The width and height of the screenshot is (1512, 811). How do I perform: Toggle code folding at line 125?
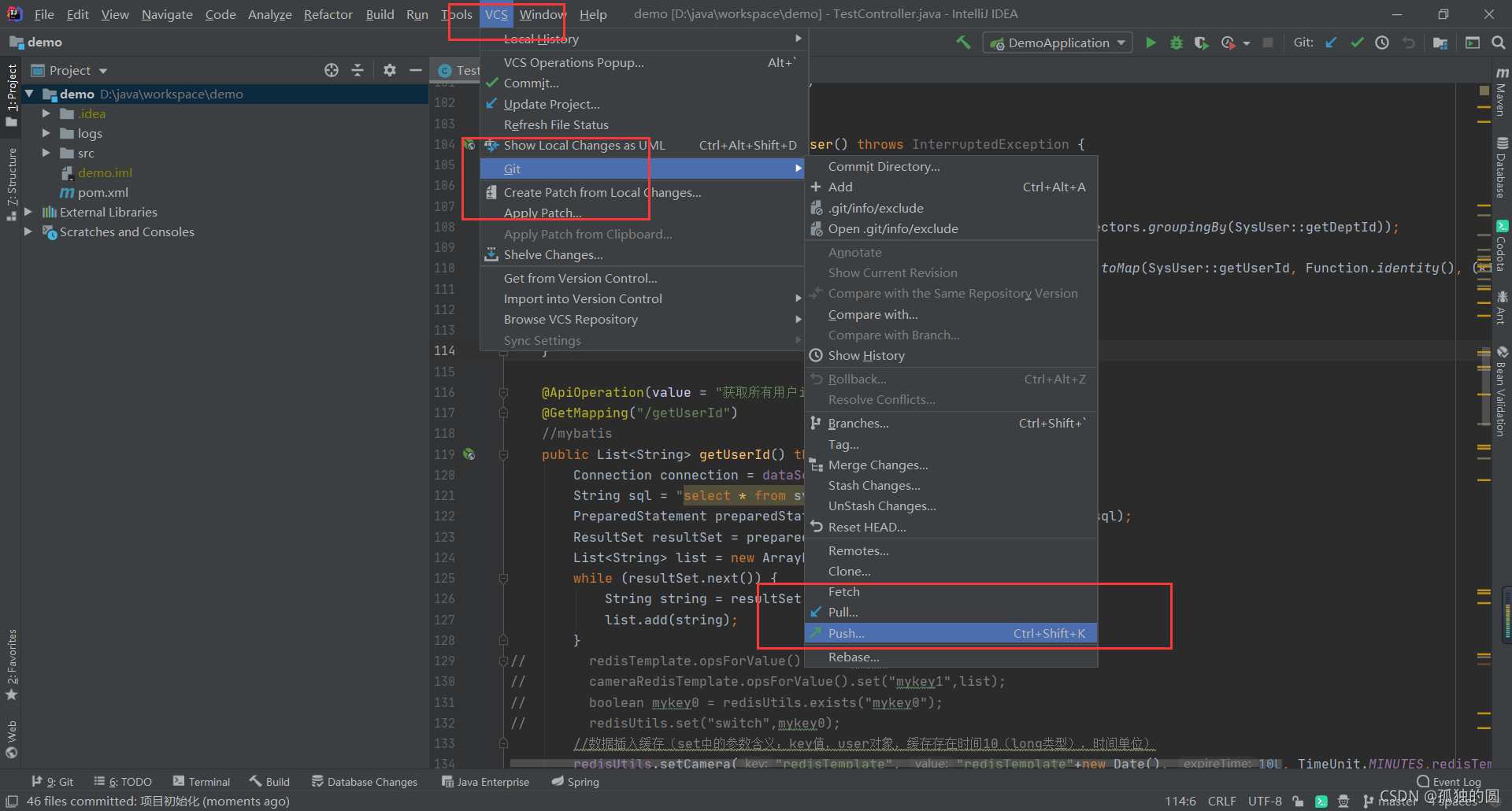coord(503,578)
